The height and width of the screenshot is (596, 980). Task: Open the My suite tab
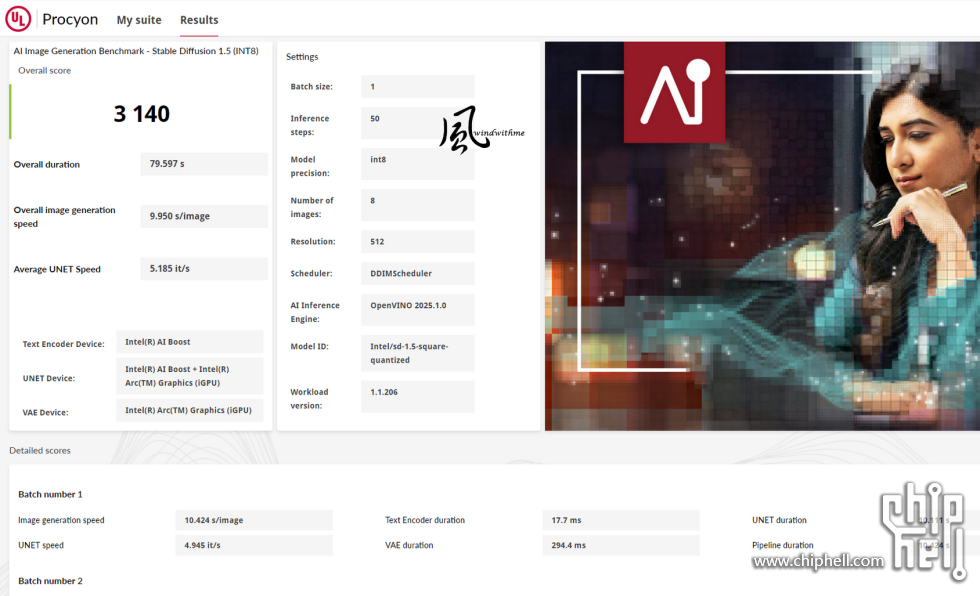point(139,20)
